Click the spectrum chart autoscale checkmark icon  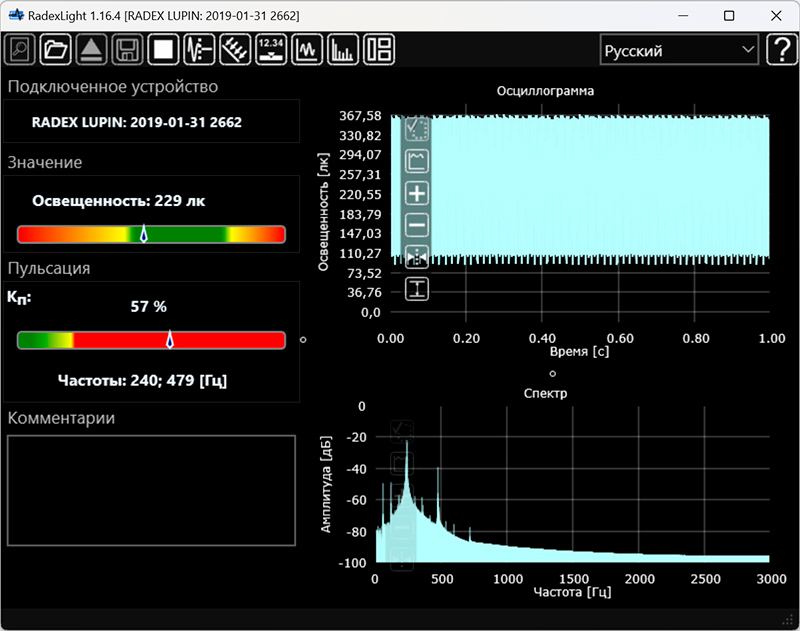tap(402, 431)
